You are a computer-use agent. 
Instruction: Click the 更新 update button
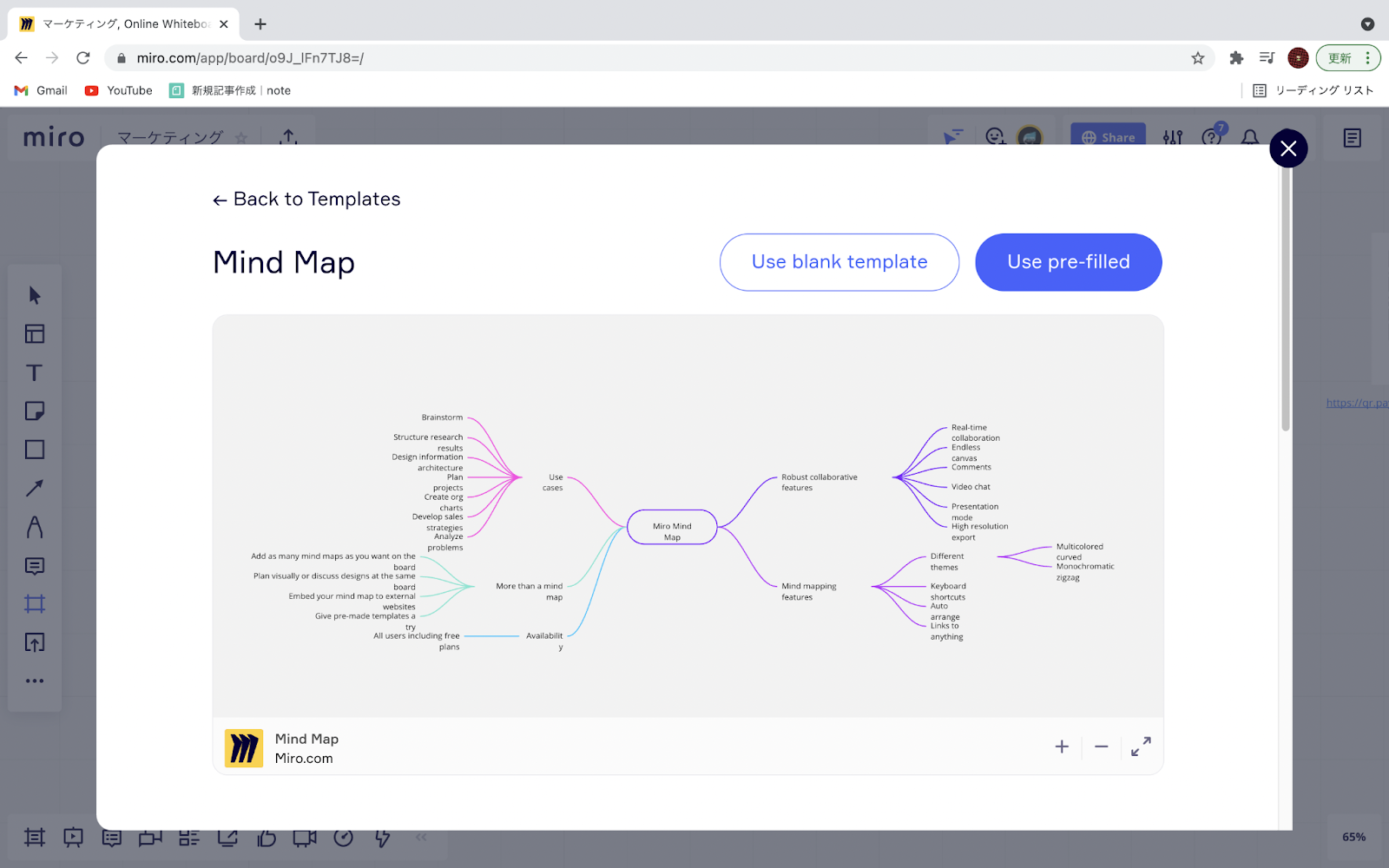pyautogui.click(x=1348, y=58)
